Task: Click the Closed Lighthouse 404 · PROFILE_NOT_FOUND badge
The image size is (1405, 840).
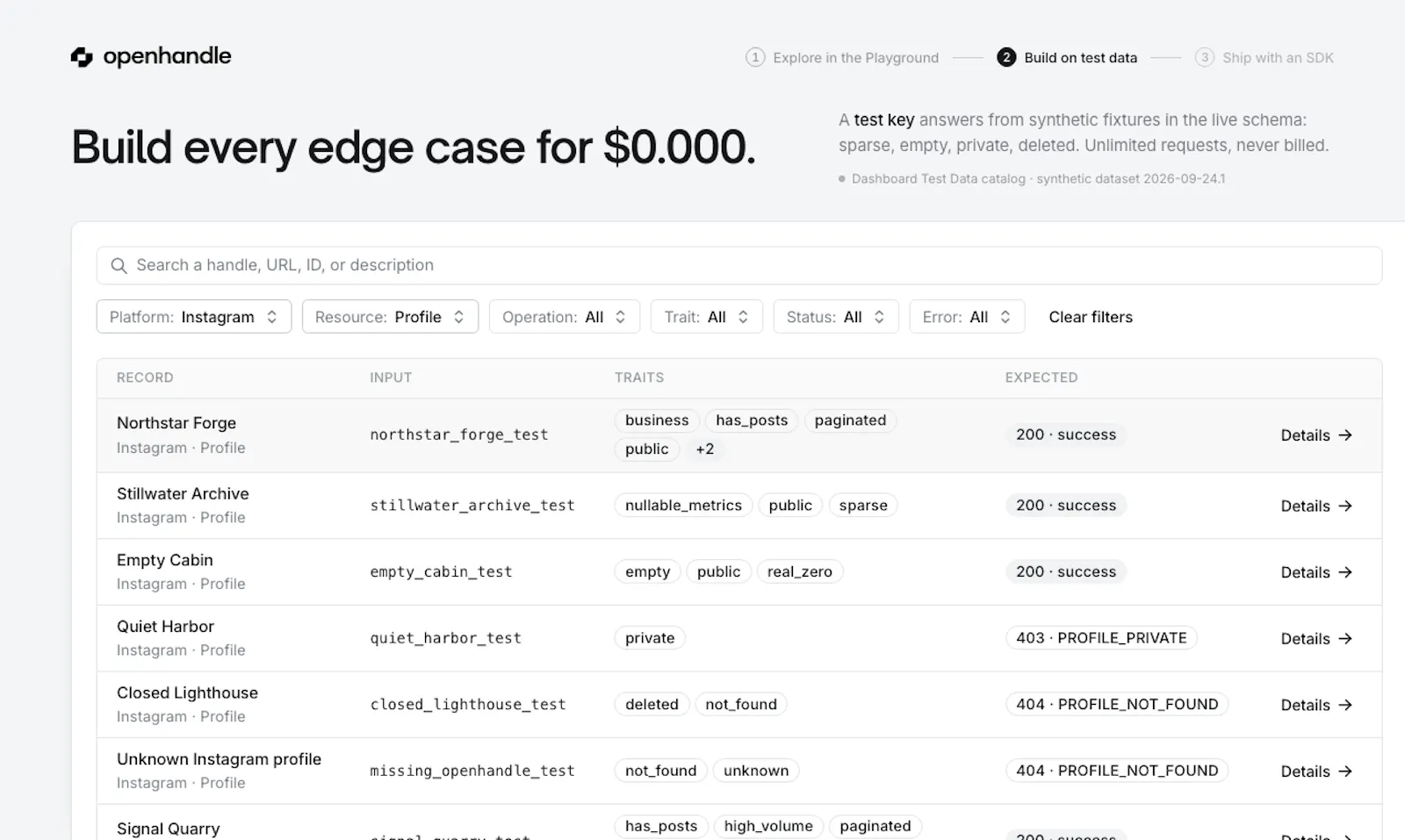Action: (1117, 704)
